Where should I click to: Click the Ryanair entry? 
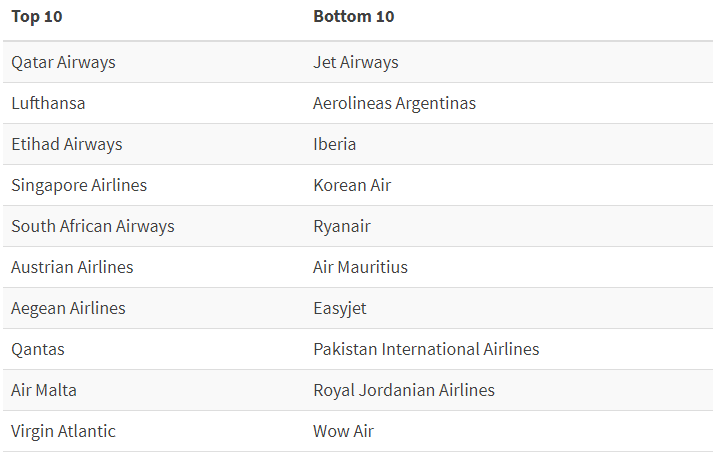point(342,226)
